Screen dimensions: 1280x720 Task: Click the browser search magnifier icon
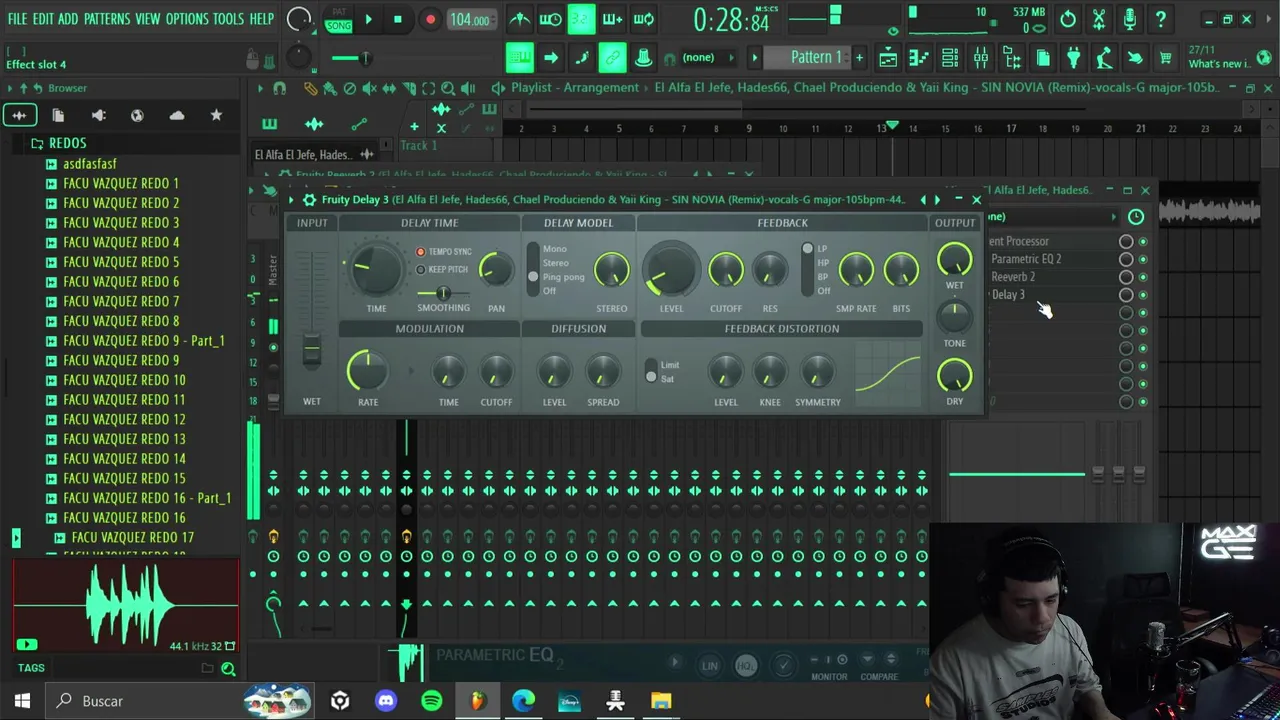(228, 669)
